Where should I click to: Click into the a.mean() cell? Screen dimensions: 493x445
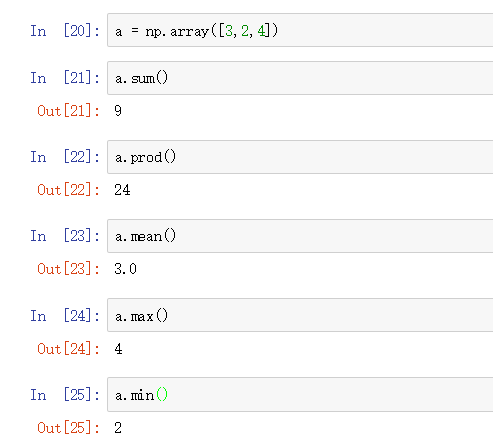(x=300, y=236)
